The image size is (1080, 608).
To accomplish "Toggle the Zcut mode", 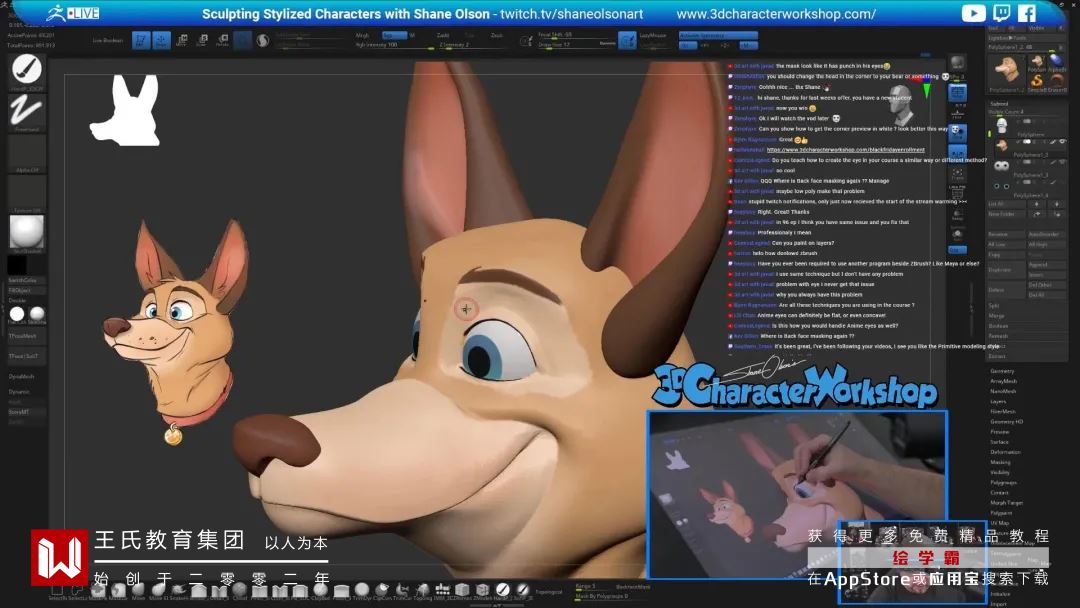I will (x=497, y=35).
